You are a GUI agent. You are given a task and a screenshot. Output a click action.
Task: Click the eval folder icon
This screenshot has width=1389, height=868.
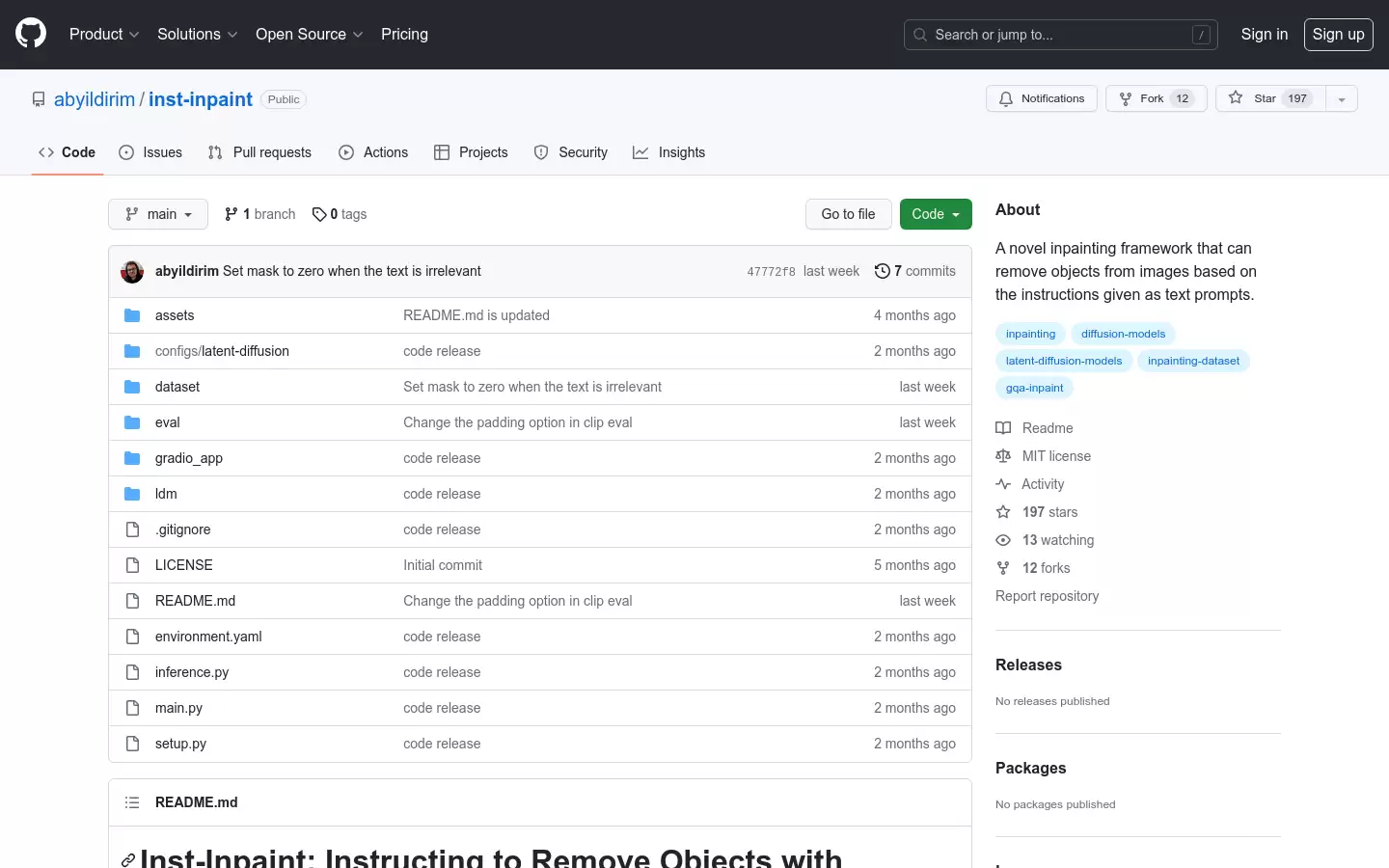point(132,422)
